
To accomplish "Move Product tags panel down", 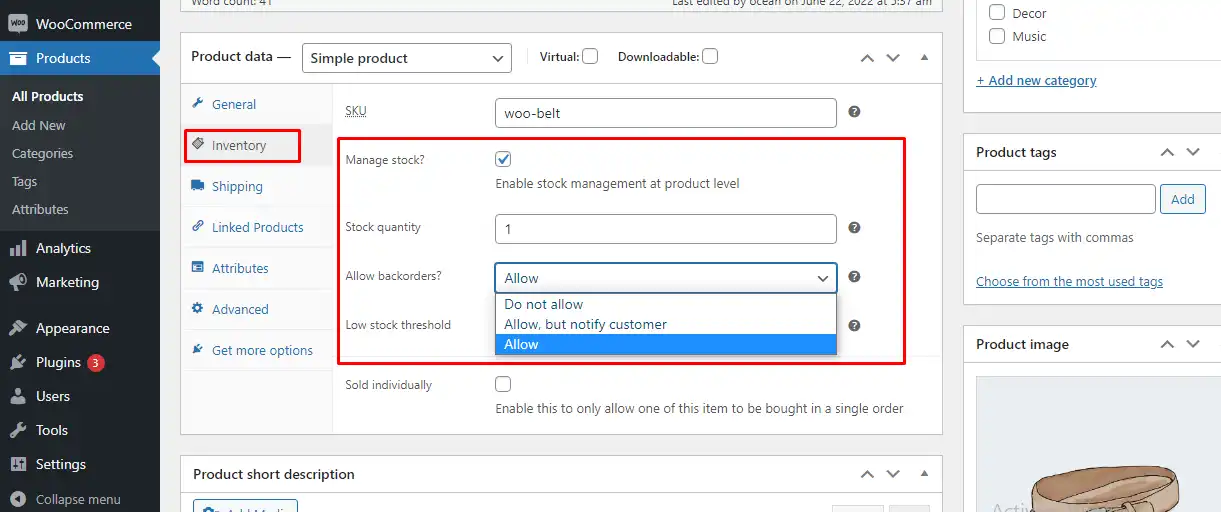I will [x=1193, y=152].
